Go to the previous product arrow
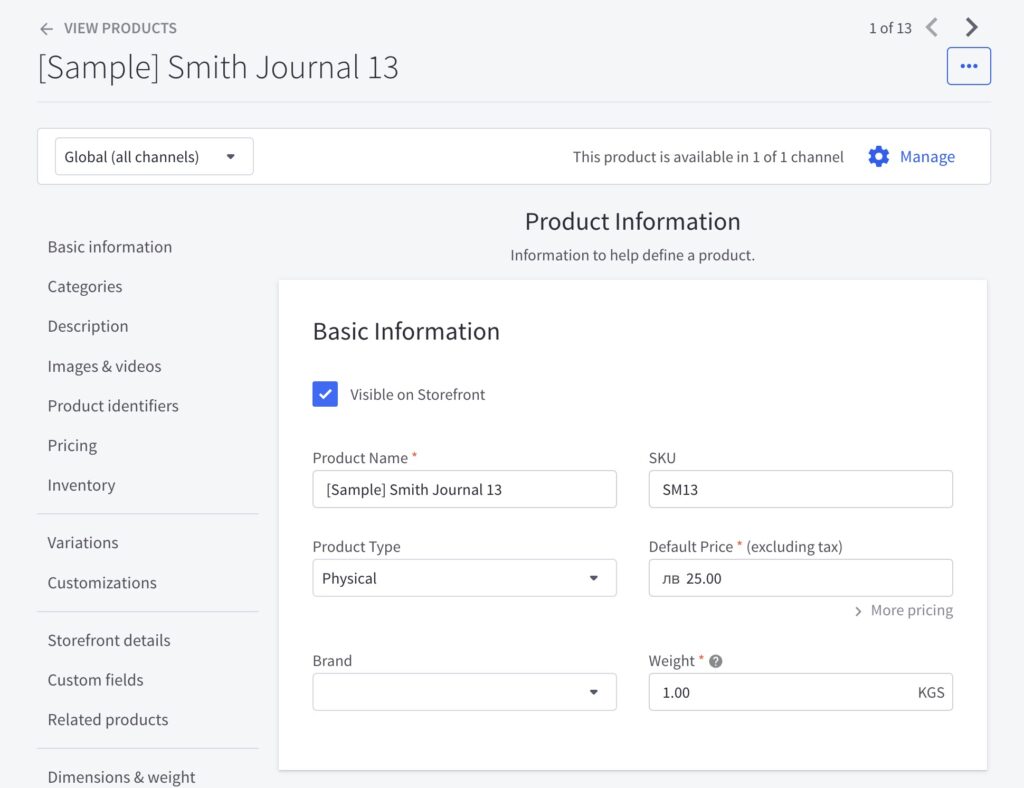Viewport: 1024px width, 788px height. (932, 28)
